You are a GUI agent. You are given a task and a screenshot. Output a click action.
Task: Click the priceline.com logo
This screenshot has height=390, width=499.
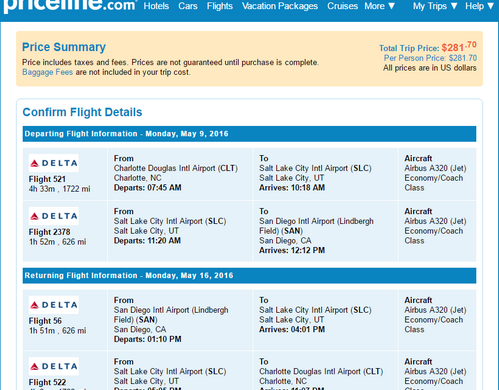[x=70, y=6]
